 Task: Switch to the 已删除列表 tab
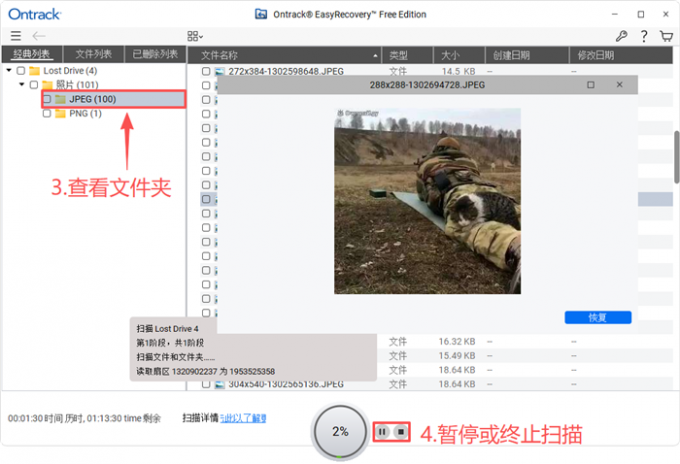[x=155, y=54]
